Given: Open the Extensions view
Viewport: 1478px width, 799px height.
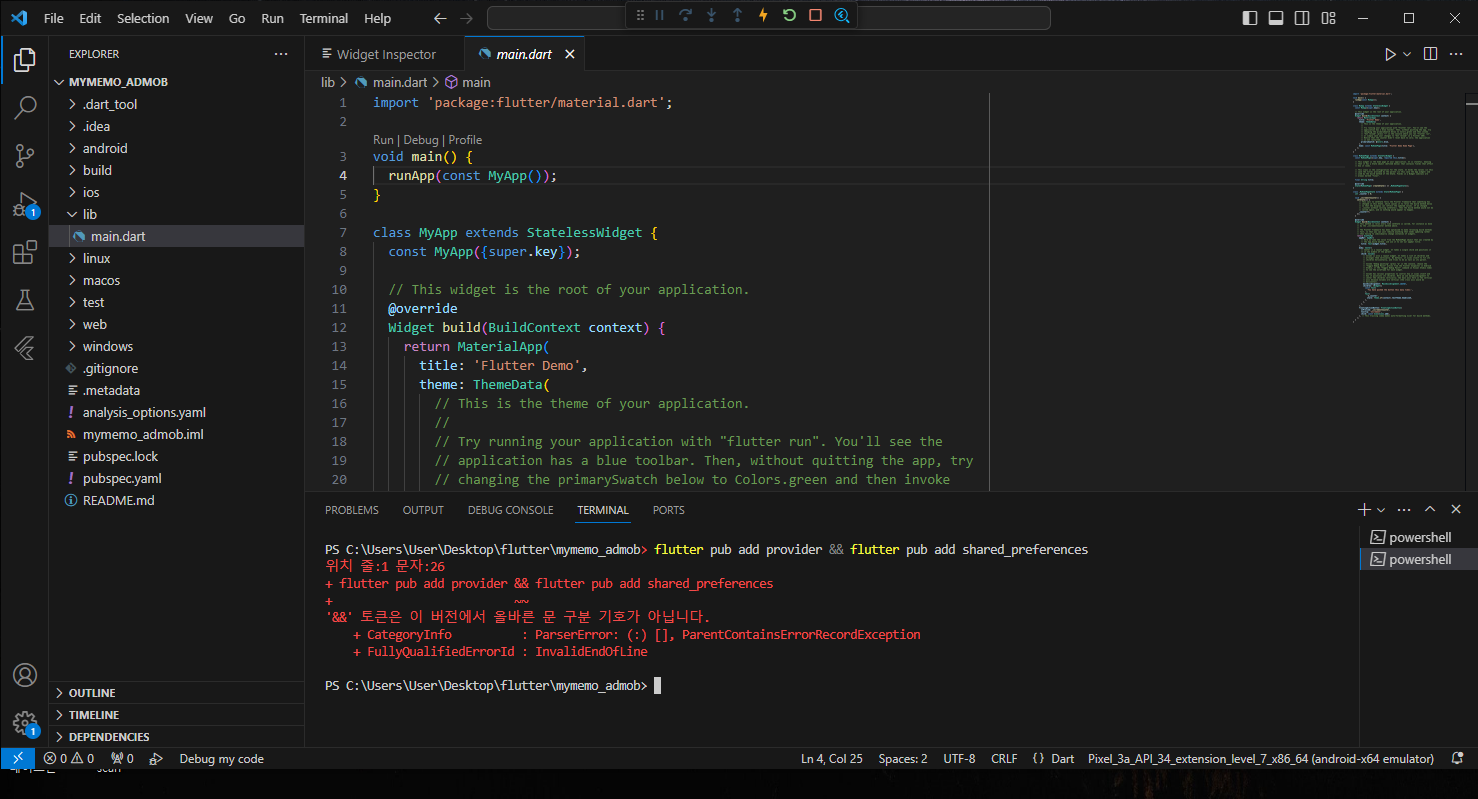Looking at the screenshot, I should coord(25,253).
